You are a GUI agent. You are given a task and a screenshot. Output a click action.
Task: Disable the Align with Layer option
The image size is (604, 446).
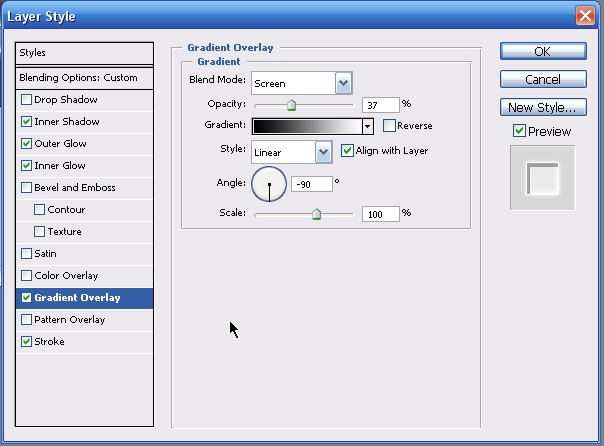347,151
